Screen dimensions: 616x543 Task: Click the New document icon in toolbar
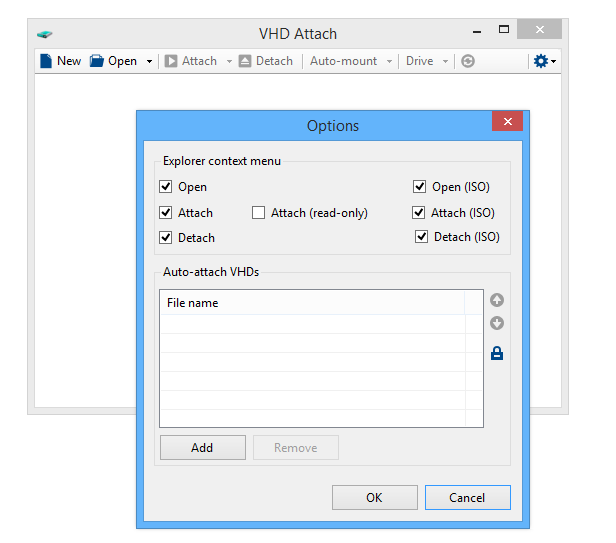tap(46, 61)
